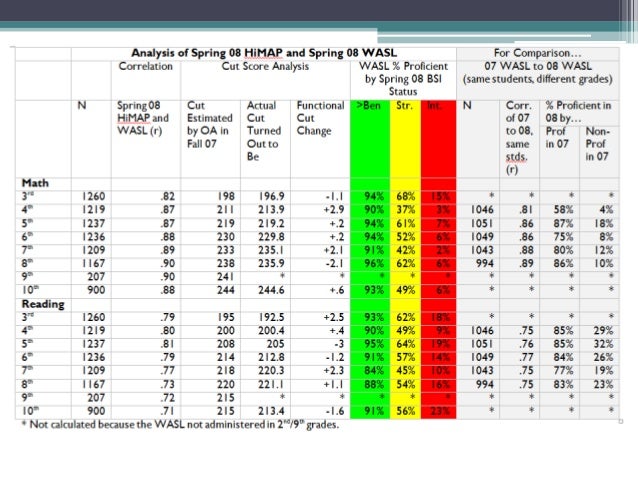
Task: Select the Reading actual cut value '212.8'
Action: (271, 358)
